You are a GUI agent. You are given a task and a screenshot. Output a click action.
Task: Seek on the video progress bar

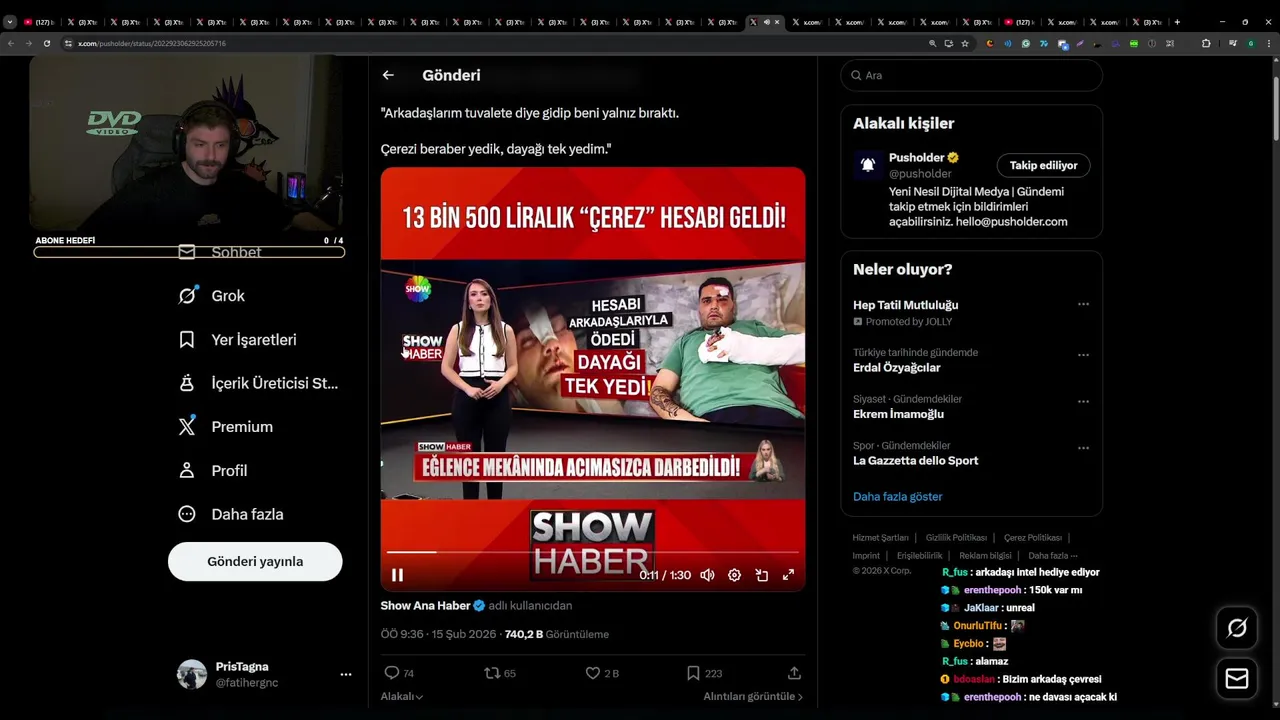592,551
